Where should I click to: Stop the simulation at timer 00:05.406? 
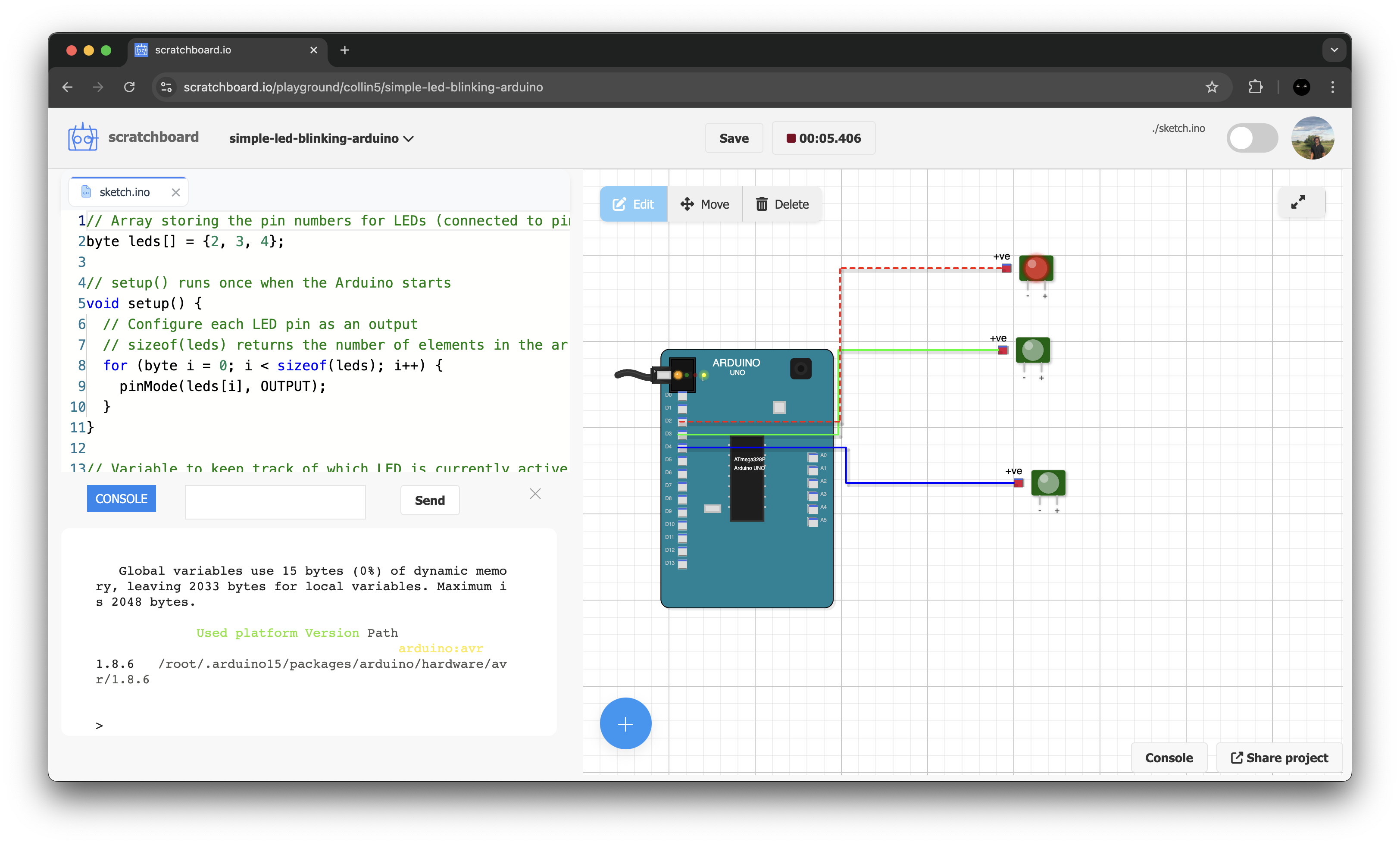pos(823,138)
